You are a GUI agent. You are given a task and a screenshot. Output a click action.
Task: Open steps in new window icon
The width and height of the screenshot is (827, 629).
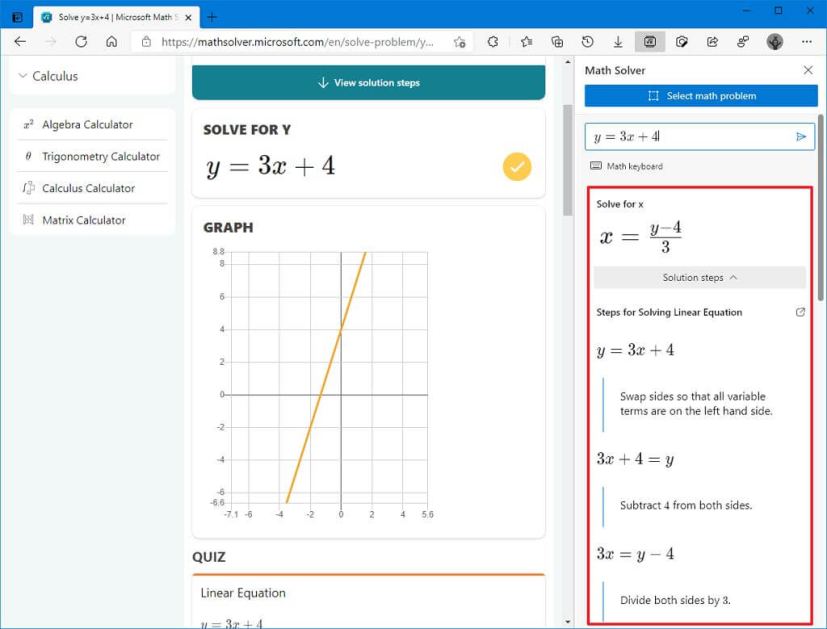(800, 312)
